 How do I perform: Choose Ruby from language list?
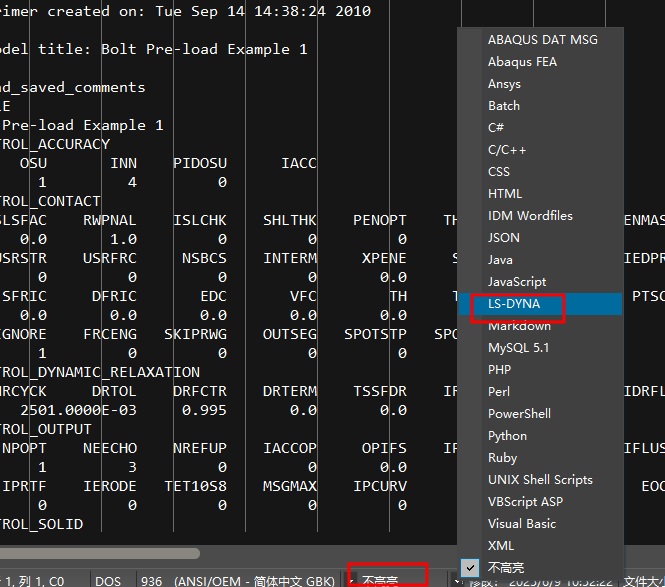pyautogui.click(x=540, y=458)
